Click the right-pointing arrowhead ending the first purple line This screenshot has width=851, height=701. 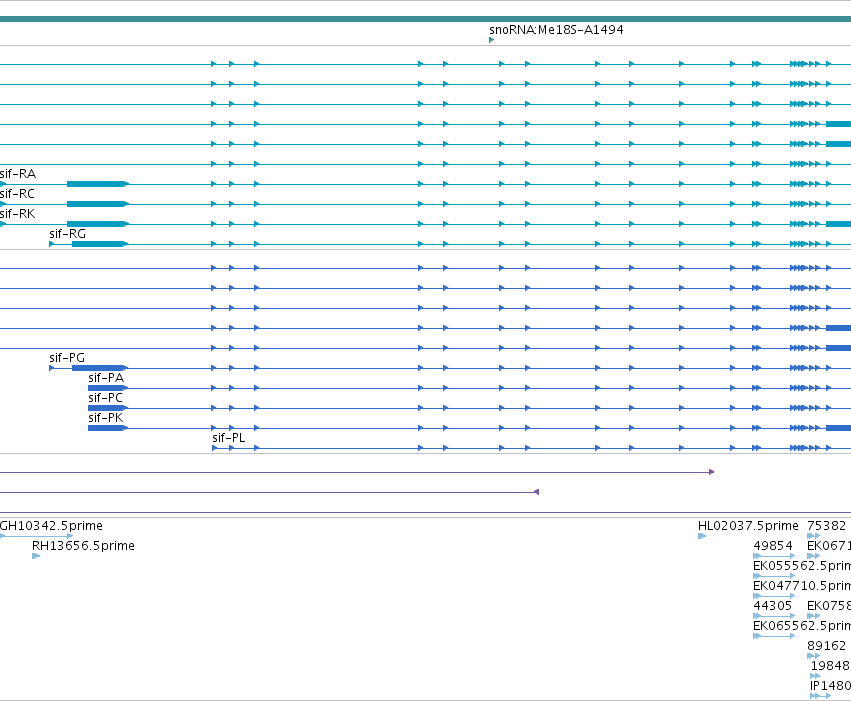[712, 472]
